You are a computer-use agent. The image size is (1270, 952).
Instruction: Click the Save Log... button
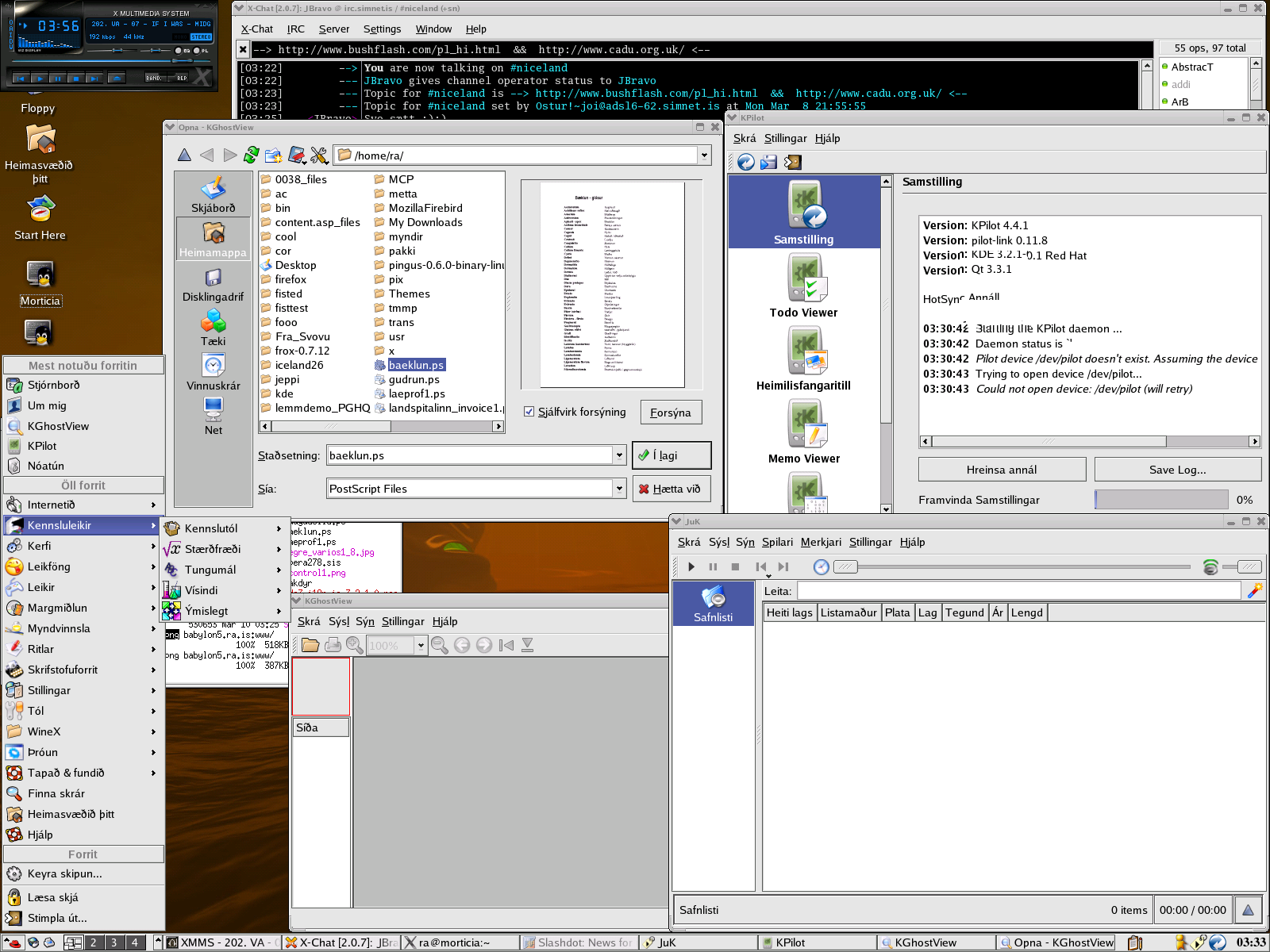tap(1177, 470)
